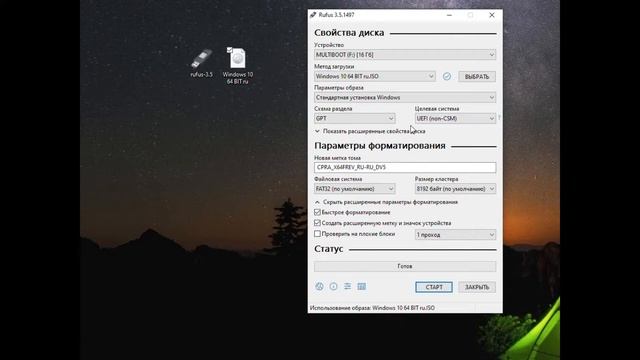The image size is (640, 360).
Task: Open the Метод загрузки dropdown
Action: [x=375, y=76]
